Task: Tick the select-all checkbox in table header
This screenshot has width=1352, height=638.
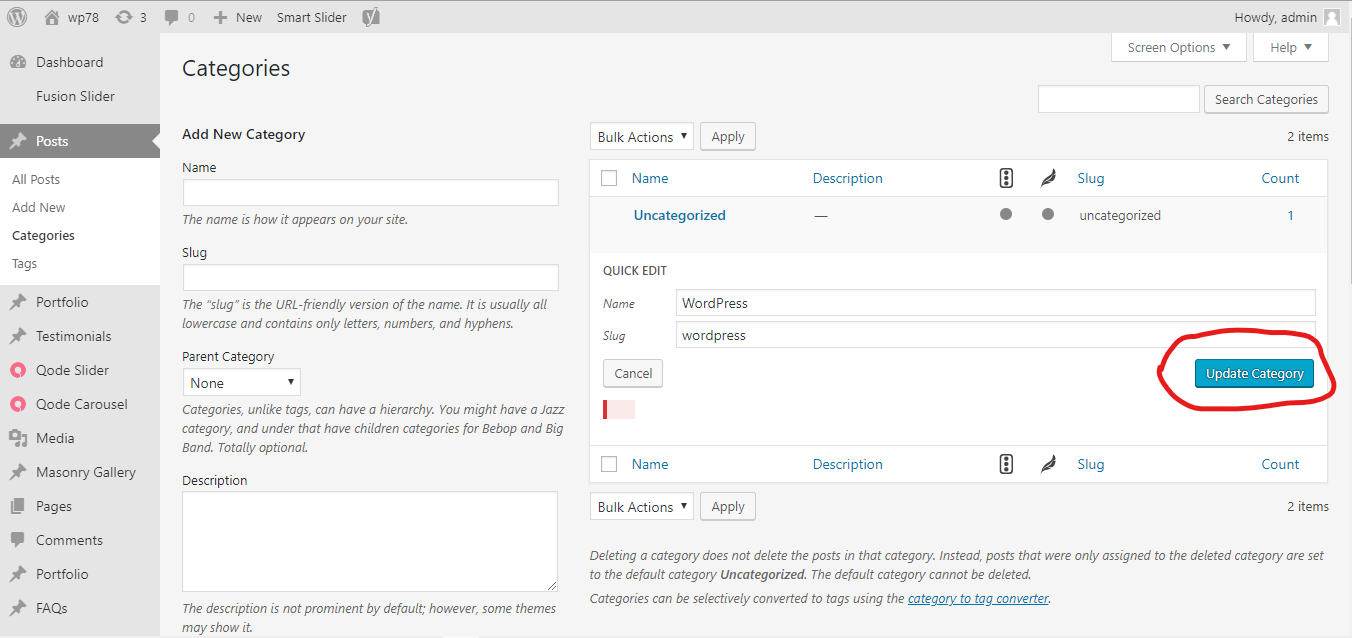Action: click(x=609, y=178)
